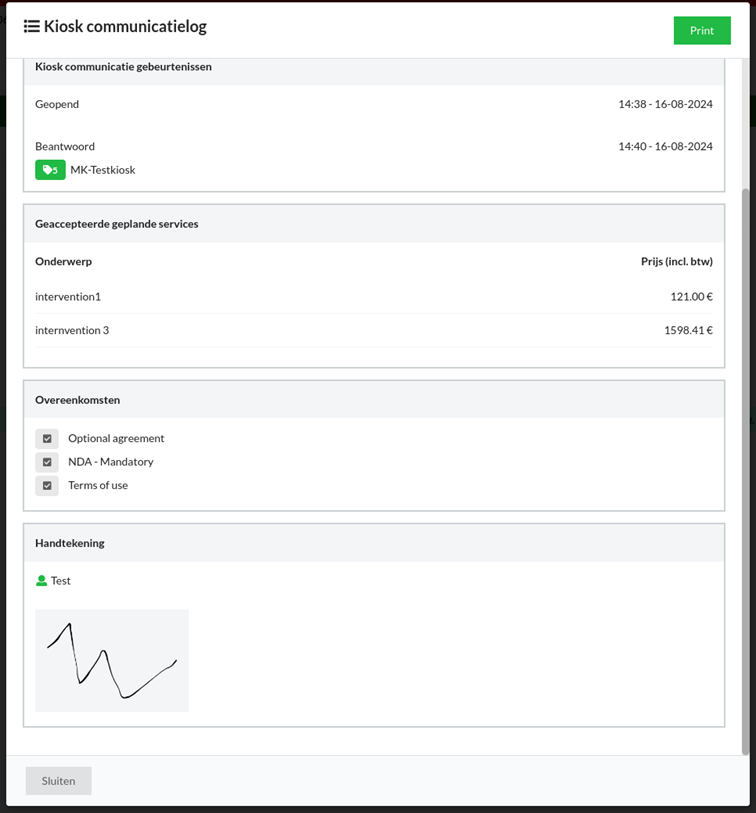Image resolution: width=756 pixels, height=813 pixels.
Task: Select the intervention1 service row
Action: [373, 297]
